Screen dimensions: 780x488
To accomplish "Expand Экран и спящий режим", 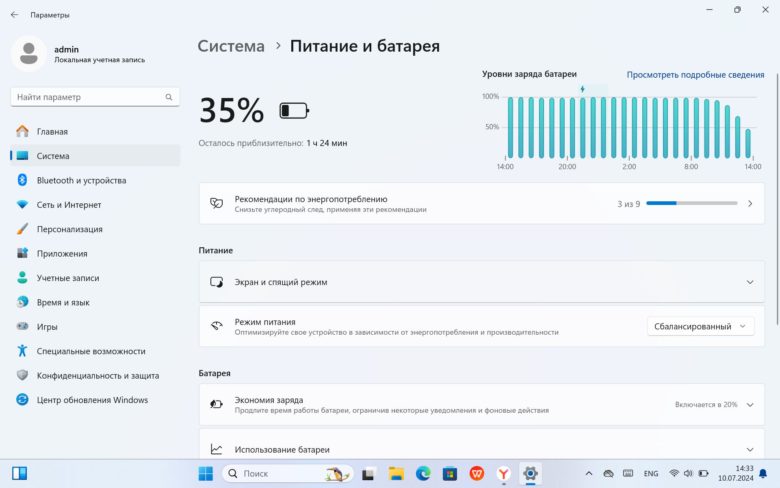I will tap(482, 282).
